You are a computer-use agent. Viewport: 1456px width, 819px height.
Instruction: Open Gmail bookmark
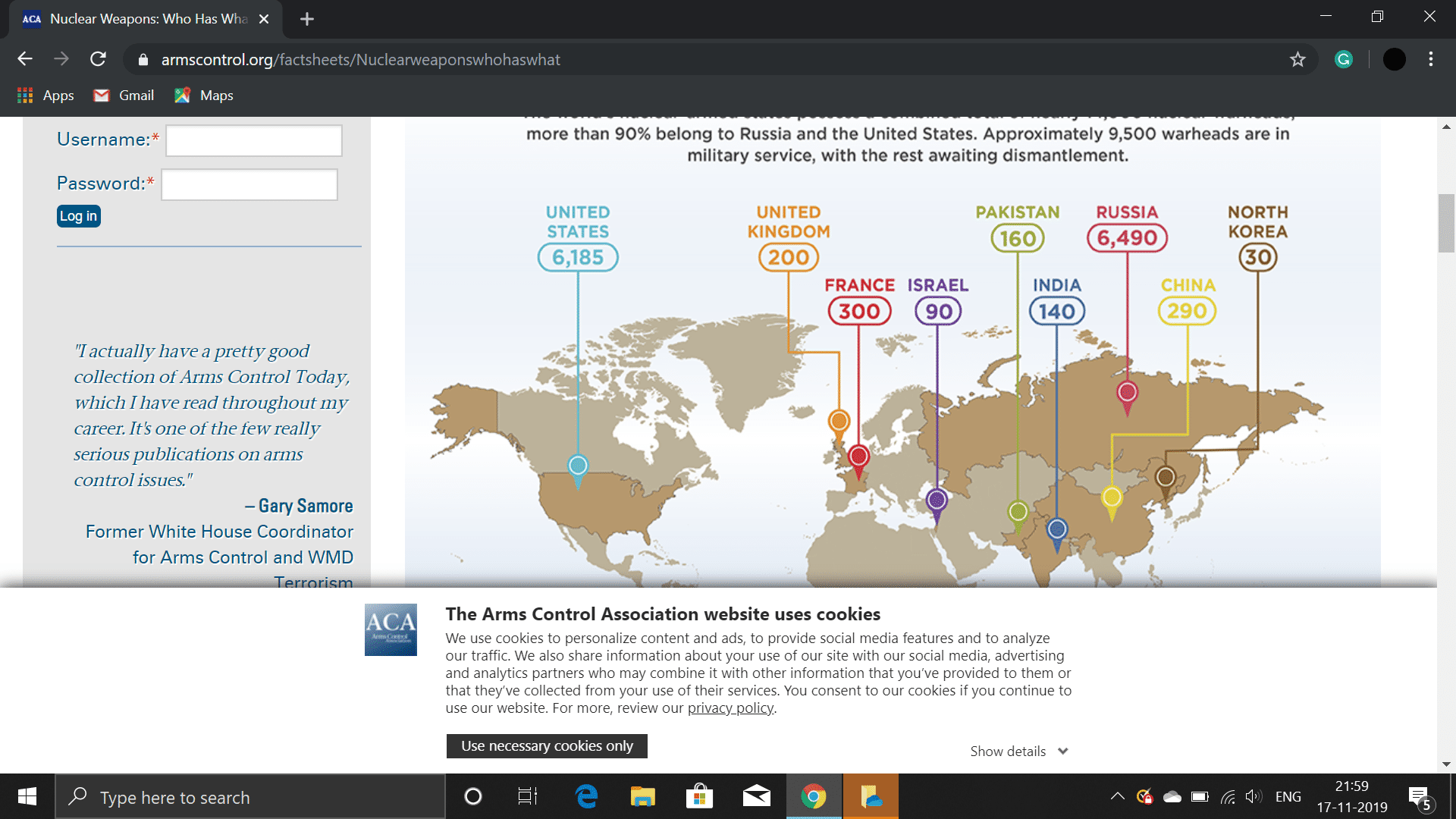(x=124, y=96)
